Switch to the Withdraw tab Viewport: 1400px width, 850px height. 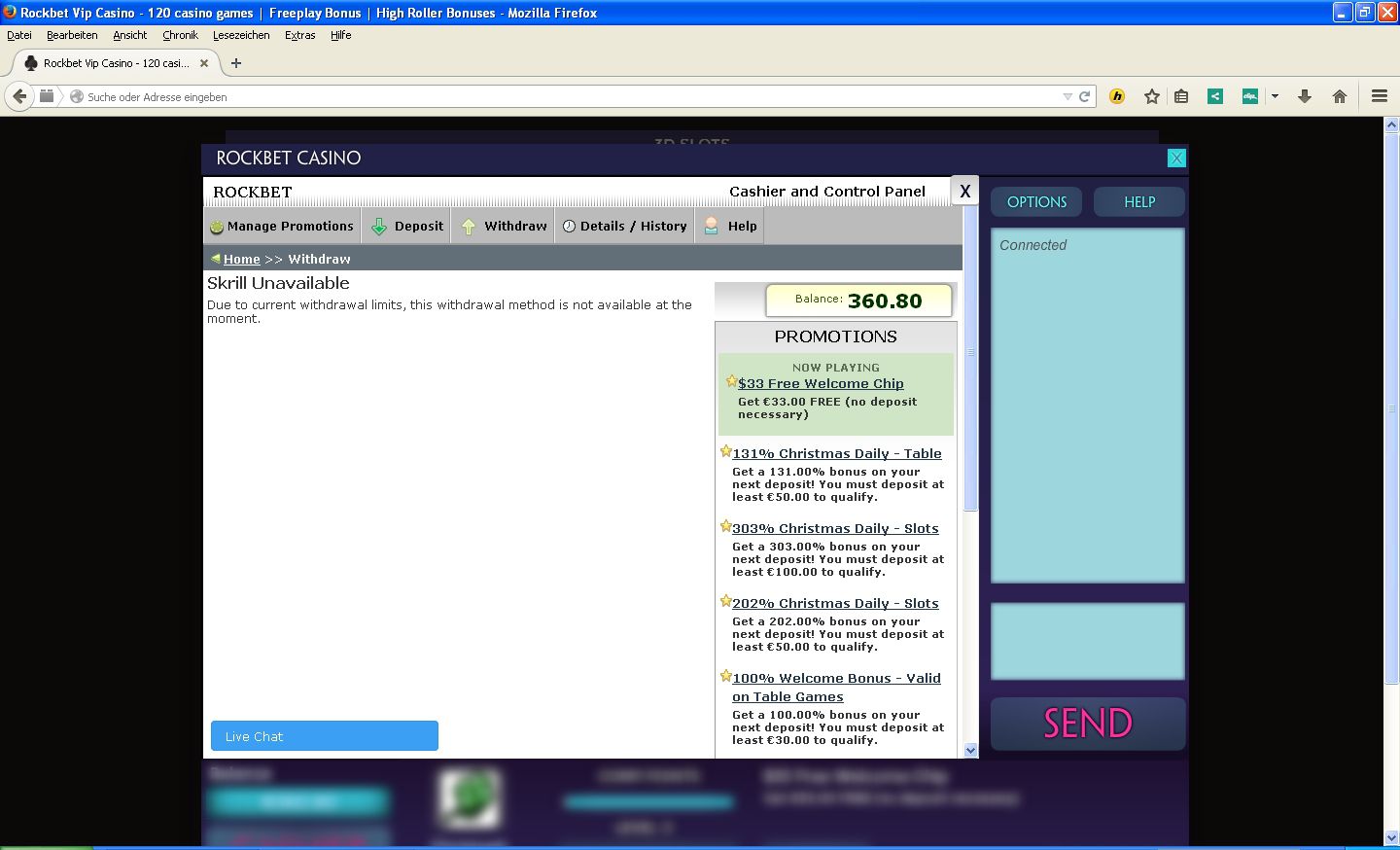click(504, 226)
